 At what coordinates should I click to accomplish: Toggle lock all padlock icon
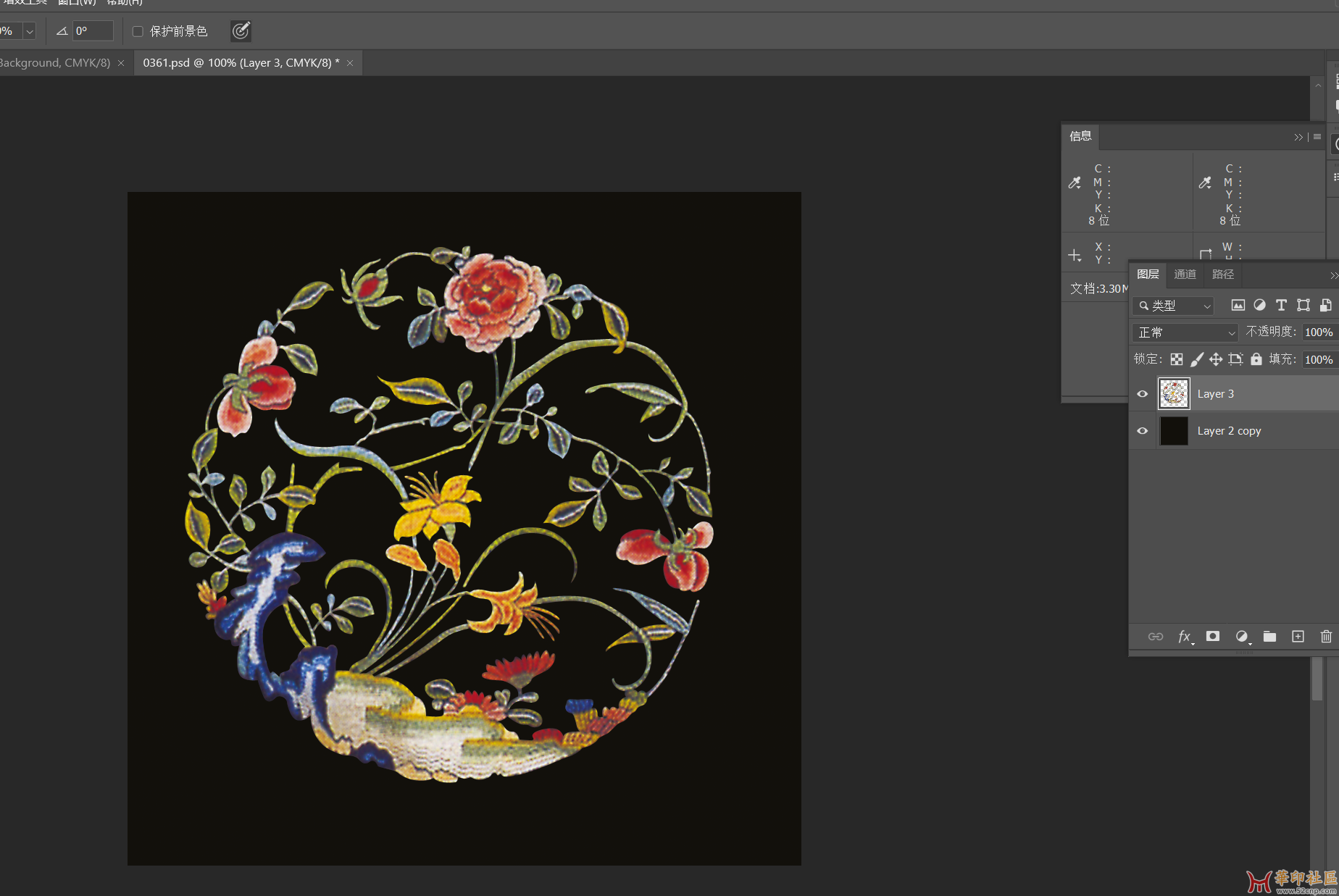(x=1256, y=359)
